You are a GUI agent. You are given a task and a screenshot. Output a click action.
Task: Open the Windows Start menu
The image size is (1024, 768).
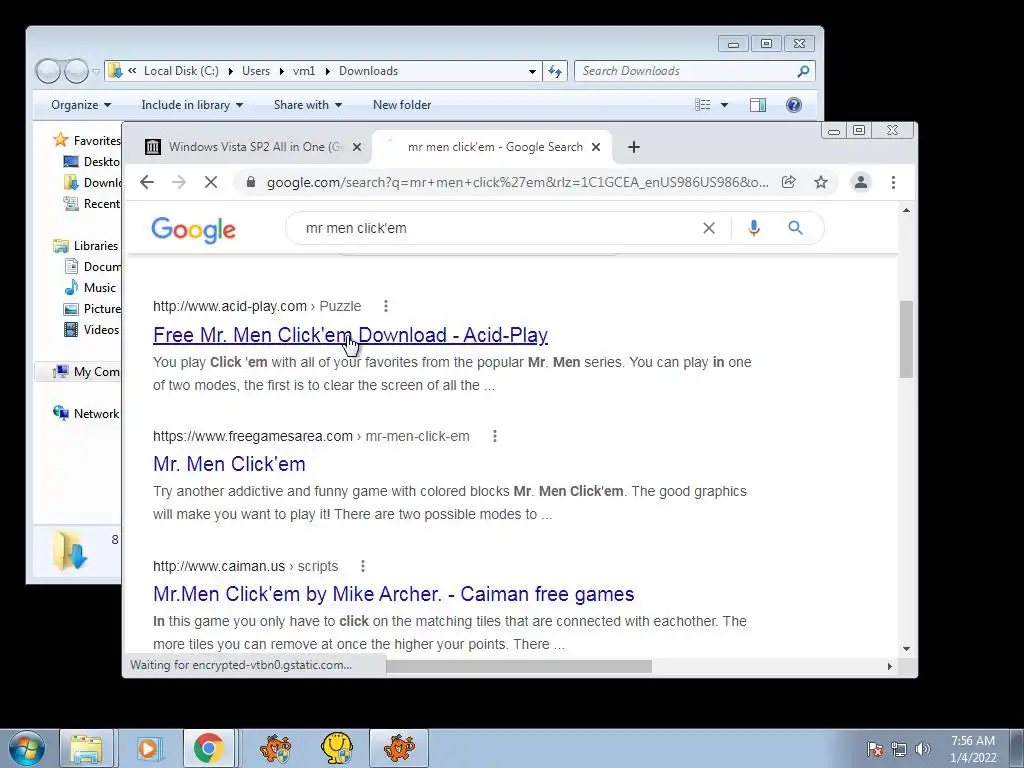point(27,748)
